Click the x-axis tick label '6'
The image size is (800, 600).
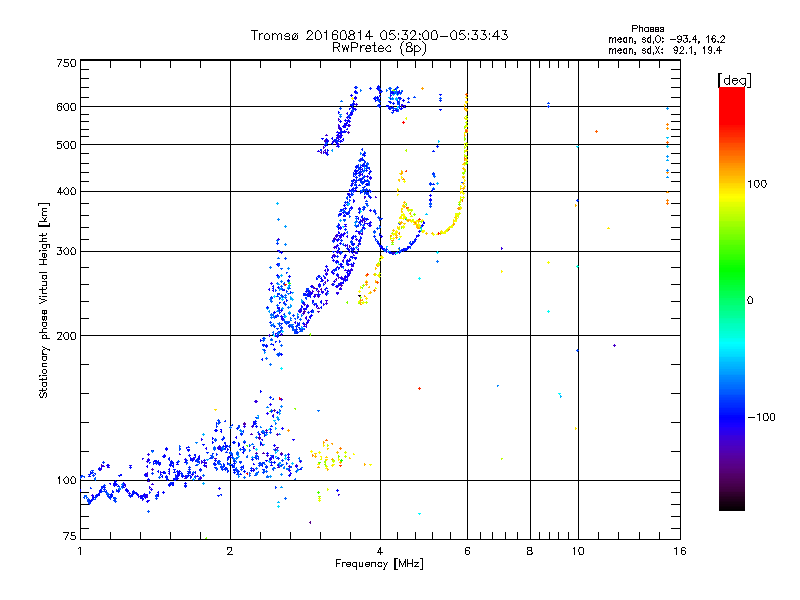[x=467, y=551]
